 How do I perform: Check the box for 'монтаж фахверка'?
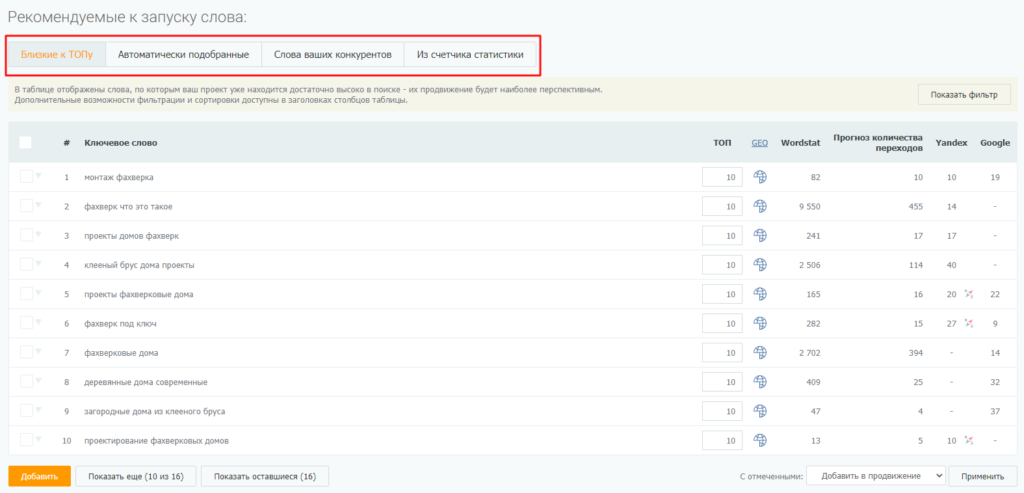pos(26,177)
